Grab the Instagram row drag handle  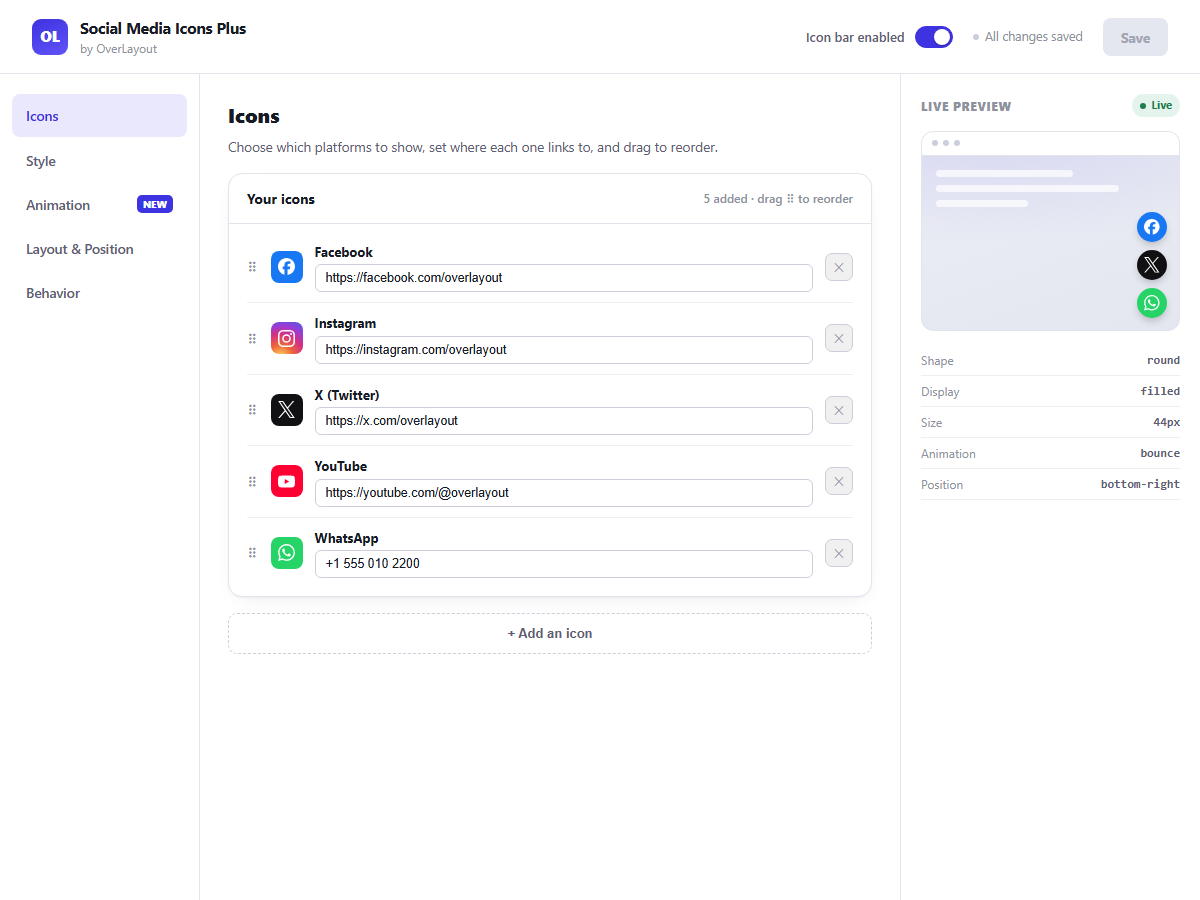point(252,338)
